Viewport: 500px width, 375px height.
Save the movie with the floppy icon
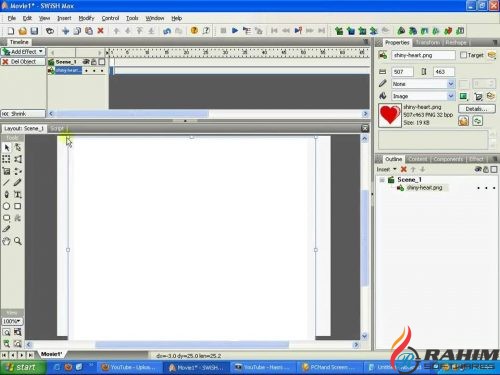tap(34, 31)
